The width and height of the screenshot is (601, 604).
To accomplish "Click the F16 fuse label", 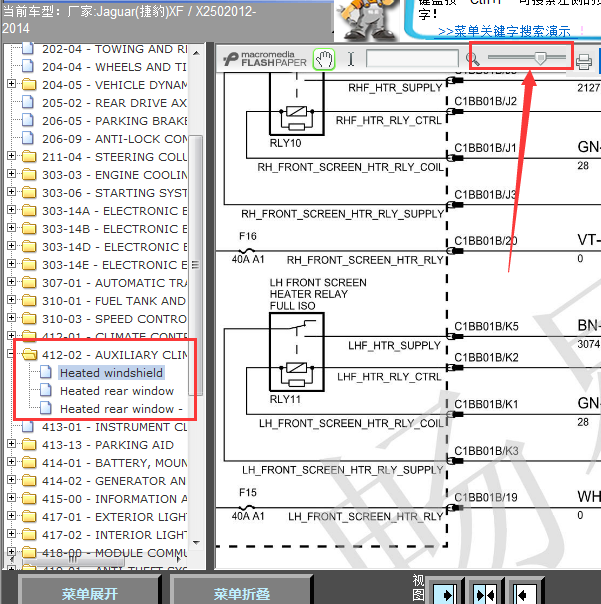I will [248, 236].
